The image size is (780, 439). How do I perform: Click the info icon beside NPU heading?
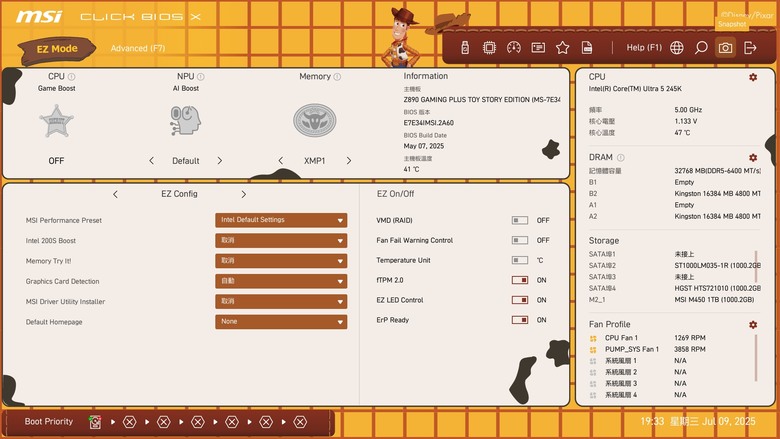[x=200, y=77]
